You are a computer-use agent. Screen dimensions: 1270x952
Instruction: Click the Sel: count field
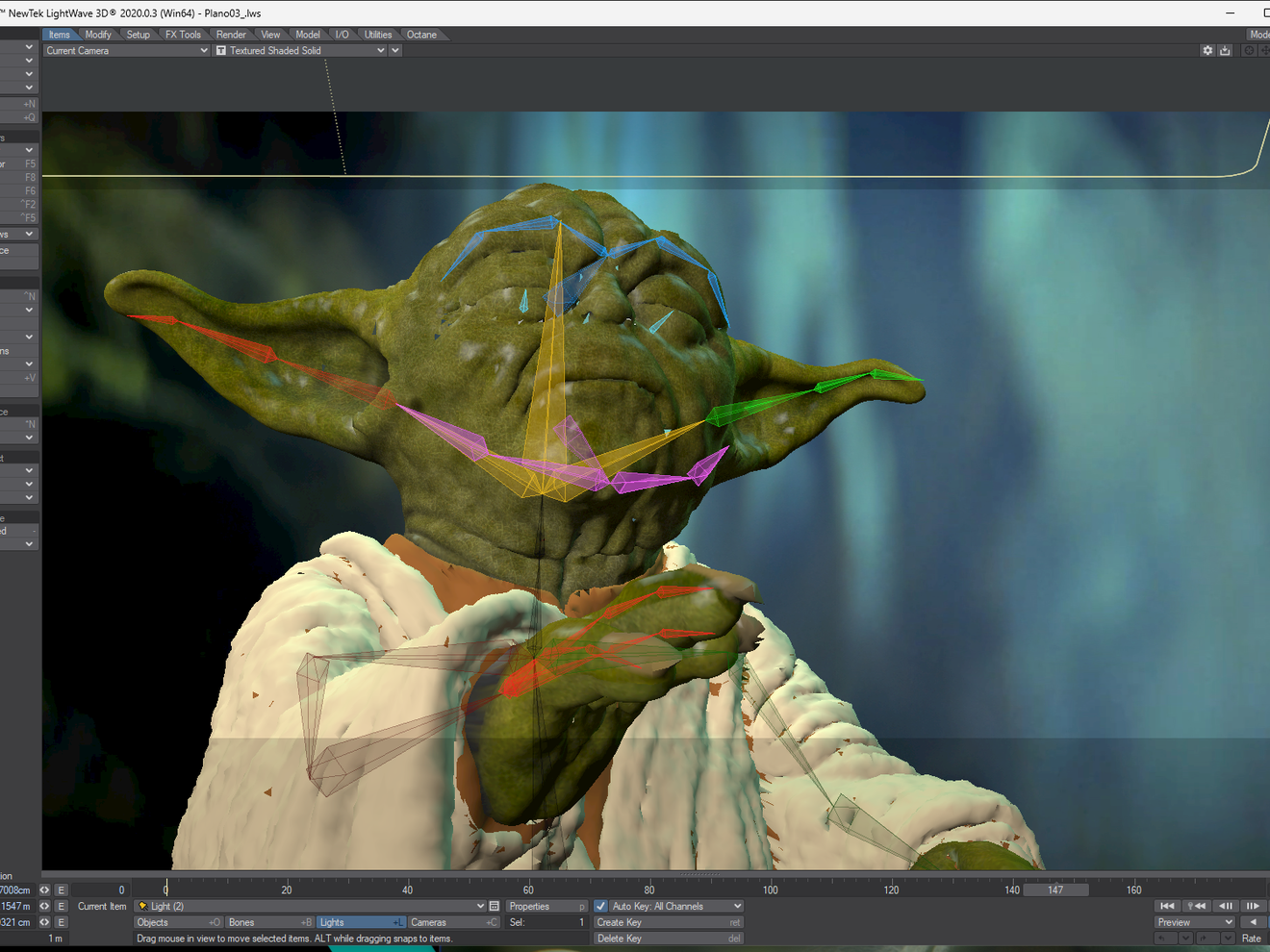coord(546,922)
